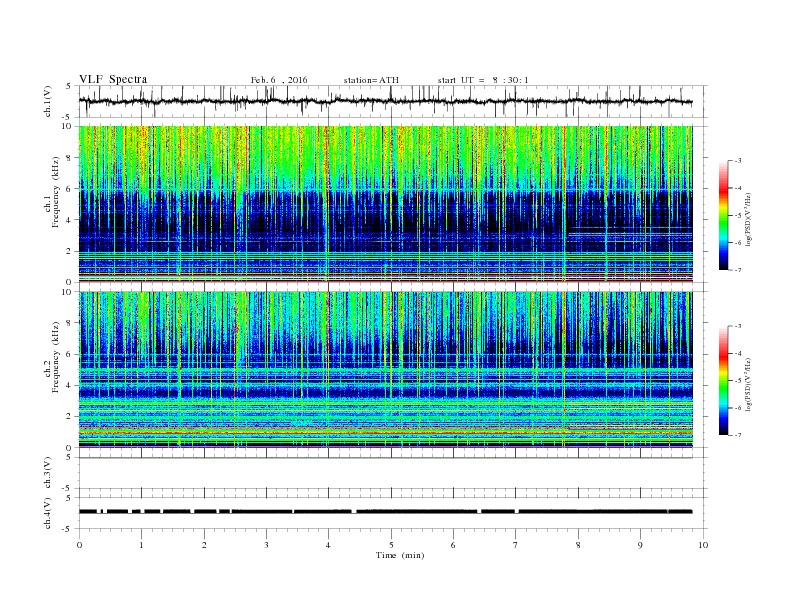Viewport: 792px width, 612px height.
Task: Click the "-3" value on the ch.1 color bar
Action: click(738, 161)
